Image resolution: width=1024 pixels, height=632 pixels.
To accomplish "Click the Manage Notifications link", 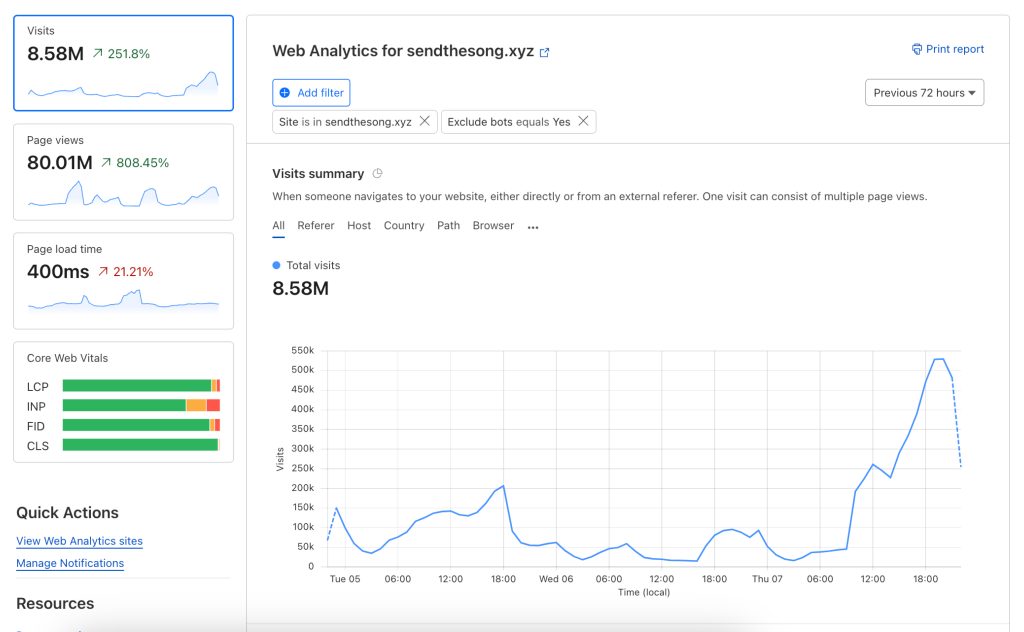I will (x=70, y=563).
